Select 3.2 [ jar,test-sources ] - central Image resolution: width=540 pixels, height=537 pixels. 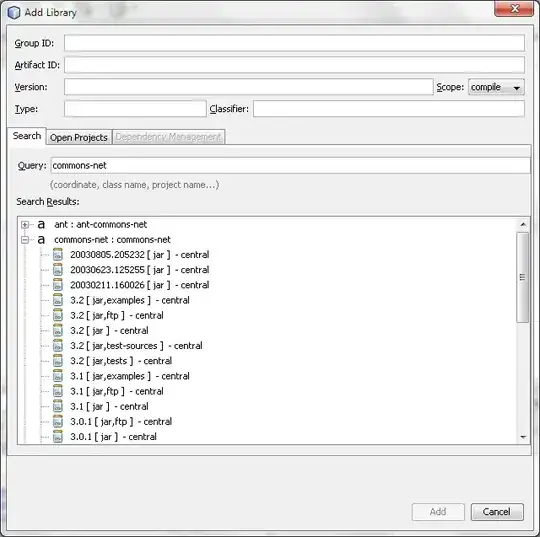136,345
